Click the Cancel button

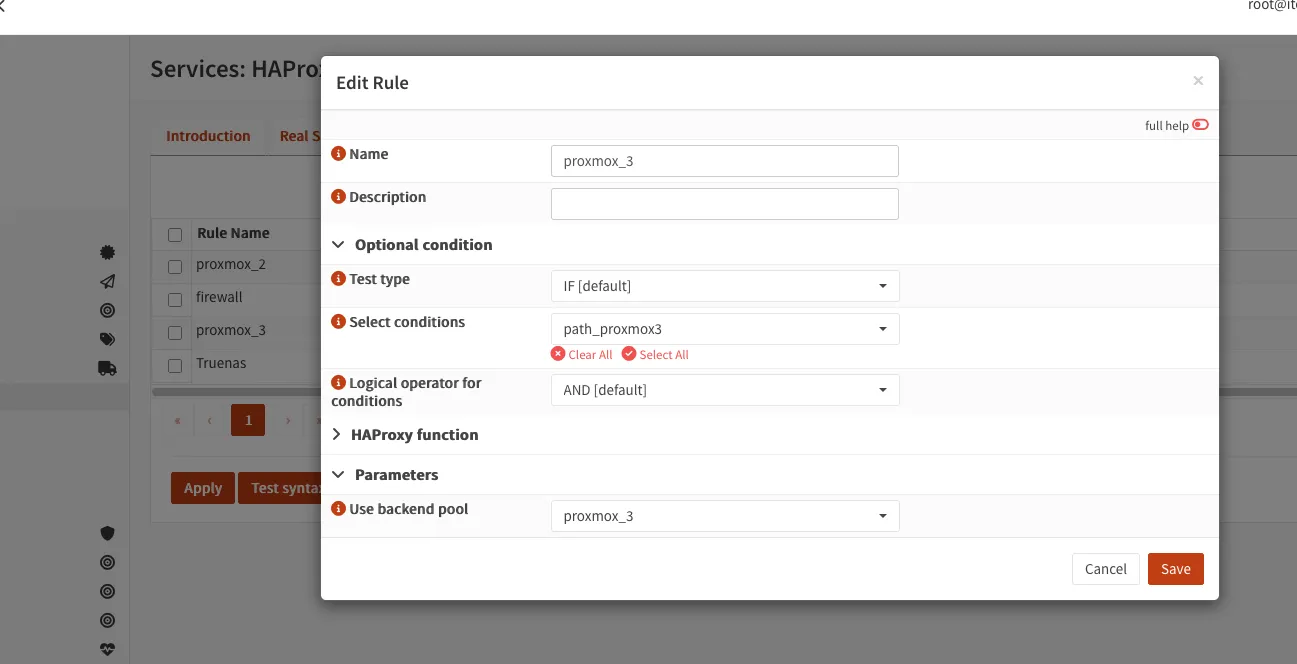(1105, 569)
